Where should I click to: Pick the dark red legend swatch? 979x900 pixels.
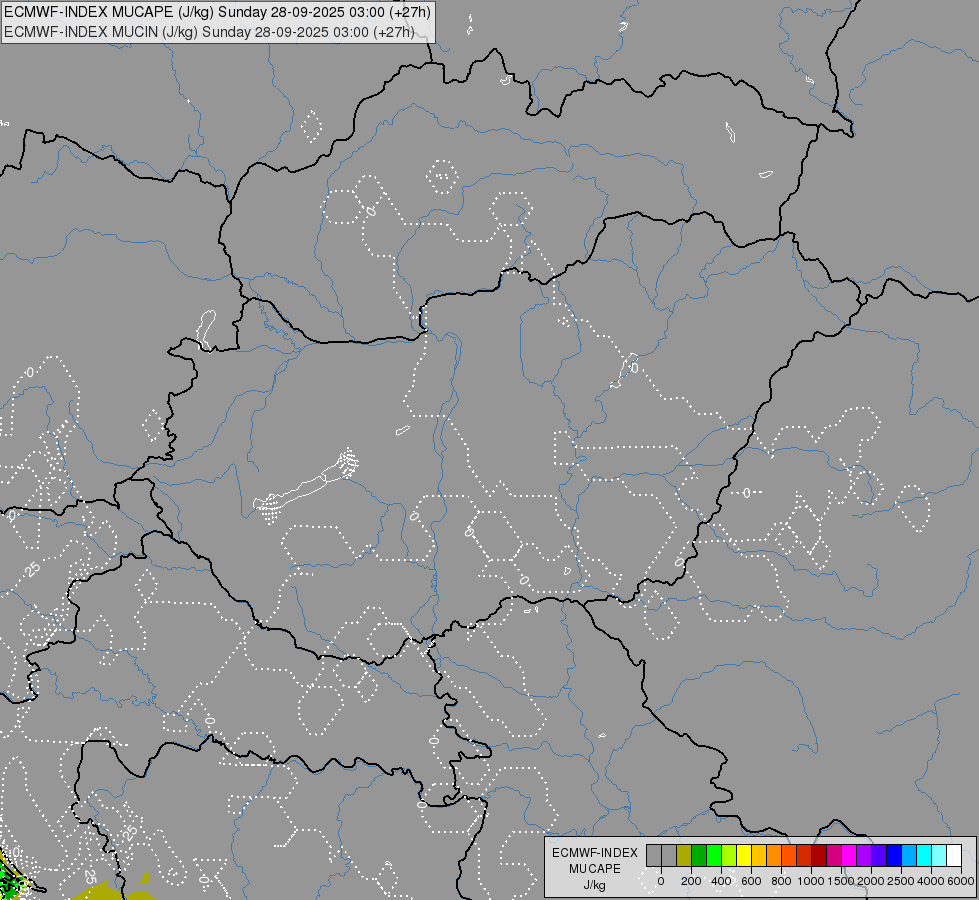click(x=819, y=855)
